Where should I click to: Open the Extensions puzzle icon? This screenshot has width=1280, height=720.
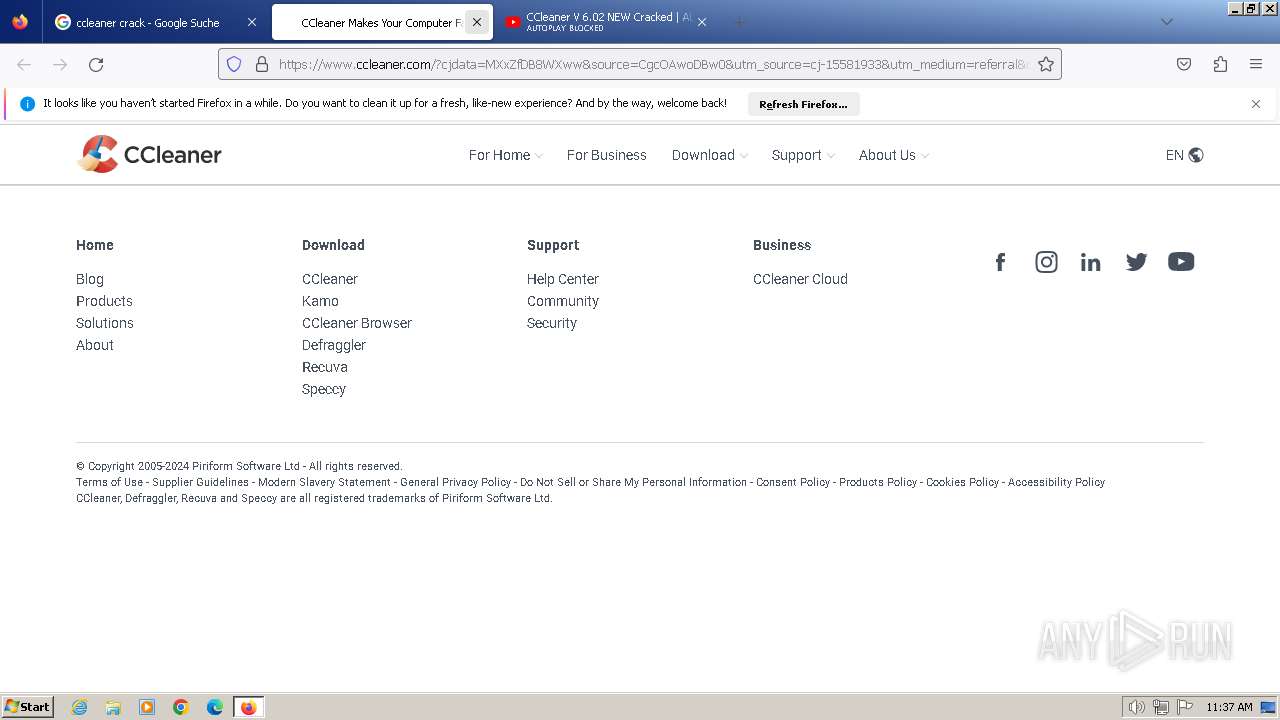1220,64
